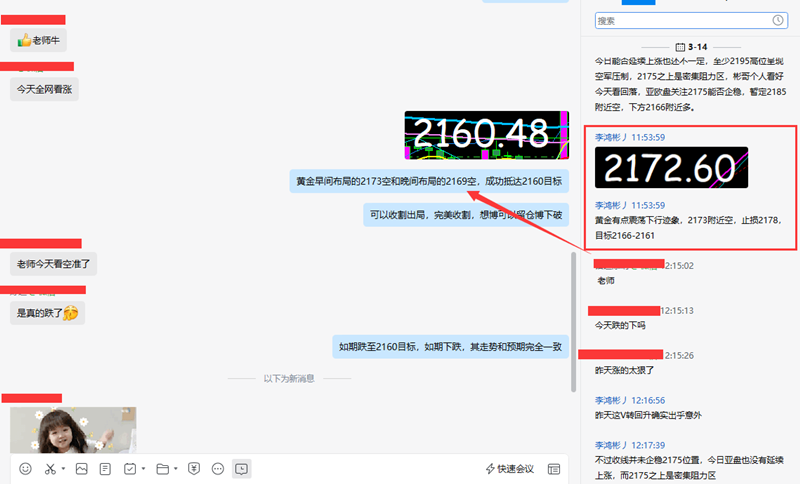
Task: Click the more options ellipsis icon
Action: [218, 468]
